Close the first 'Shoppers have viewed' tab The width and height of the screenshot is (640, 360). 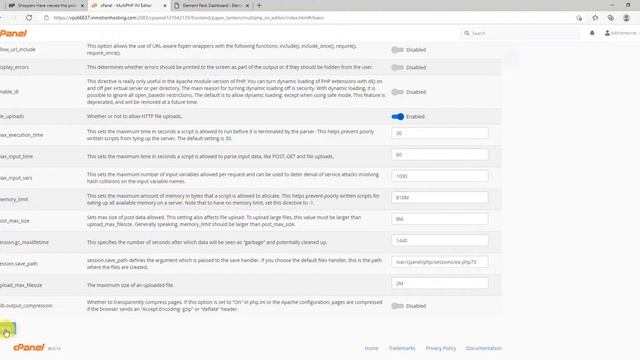pyautogui.click(x=82, y=6)
